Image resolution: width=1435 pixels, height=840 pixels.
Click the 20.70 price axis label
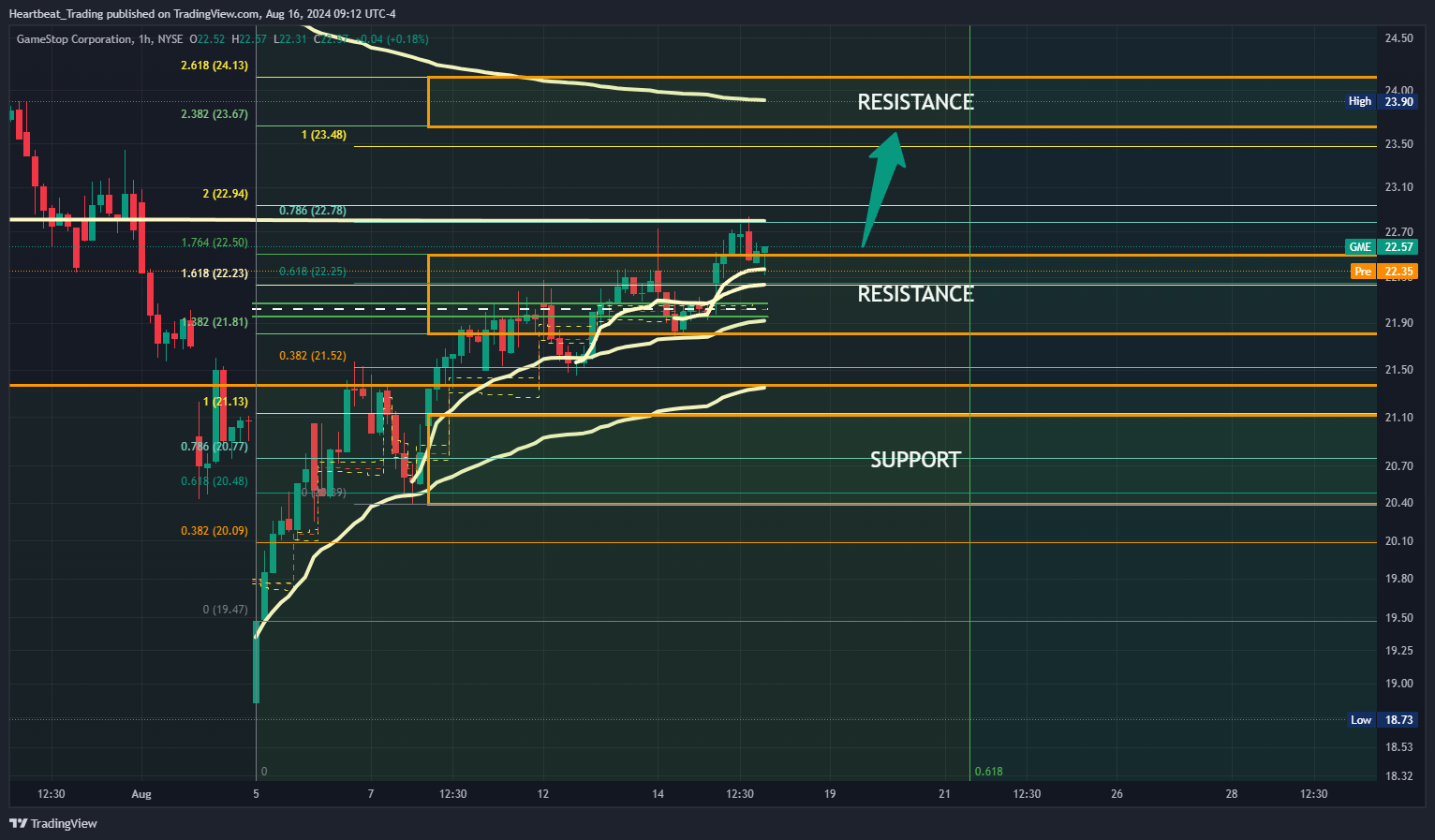coord(1399,466)
